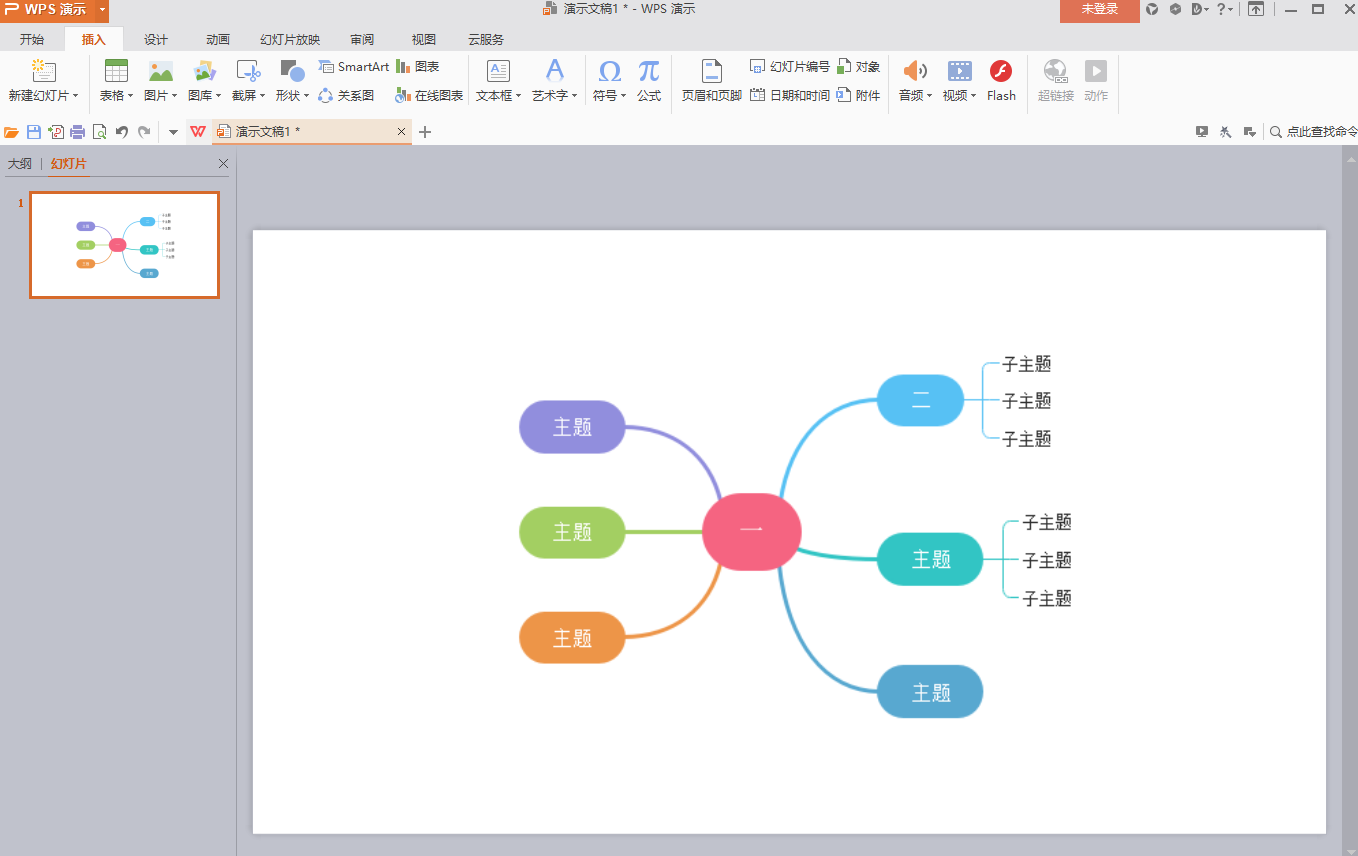Select the orange 主题 node

573,638
